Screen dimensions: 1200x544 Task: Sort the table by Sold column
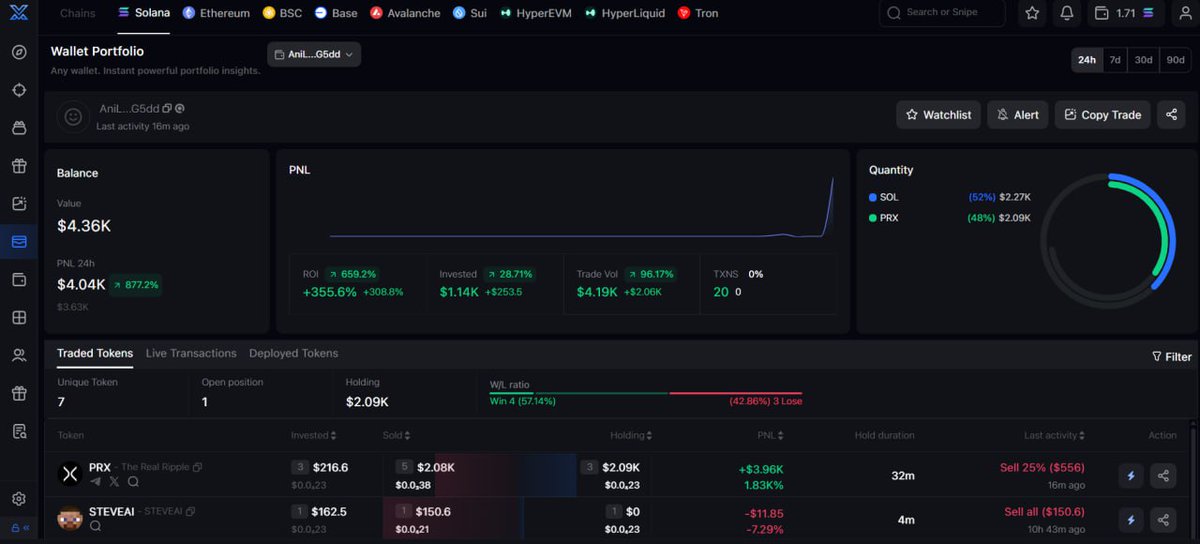(x=396, y=435)
